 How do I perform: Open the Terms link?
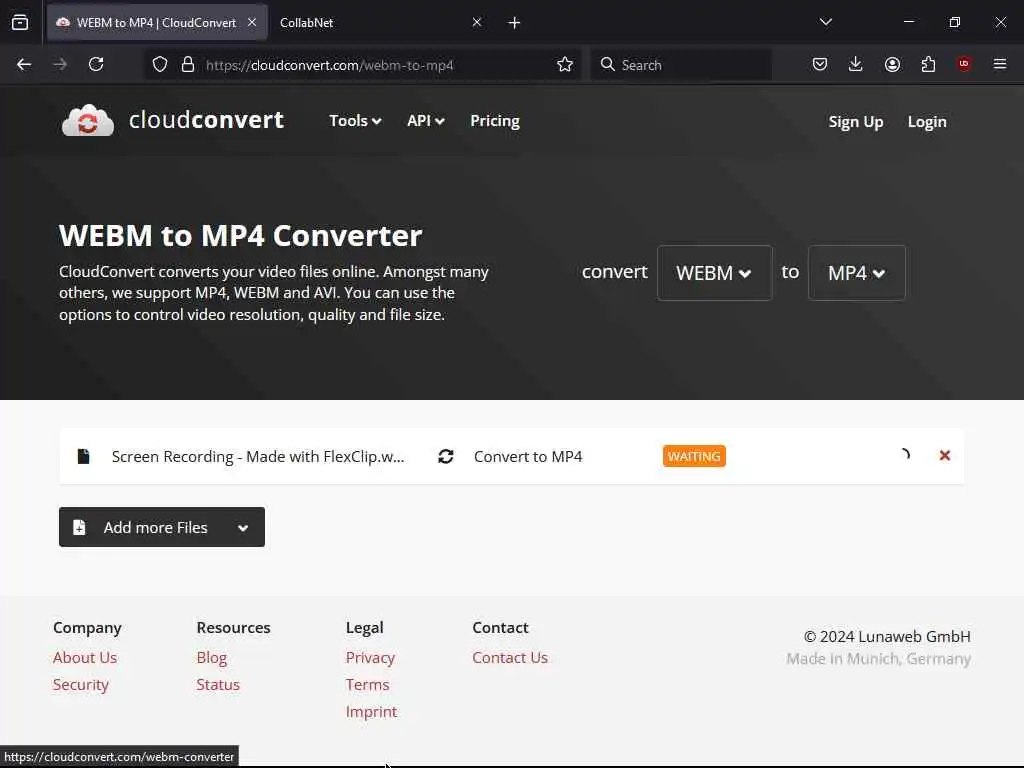pyautogui.click(x=368, y=684)
